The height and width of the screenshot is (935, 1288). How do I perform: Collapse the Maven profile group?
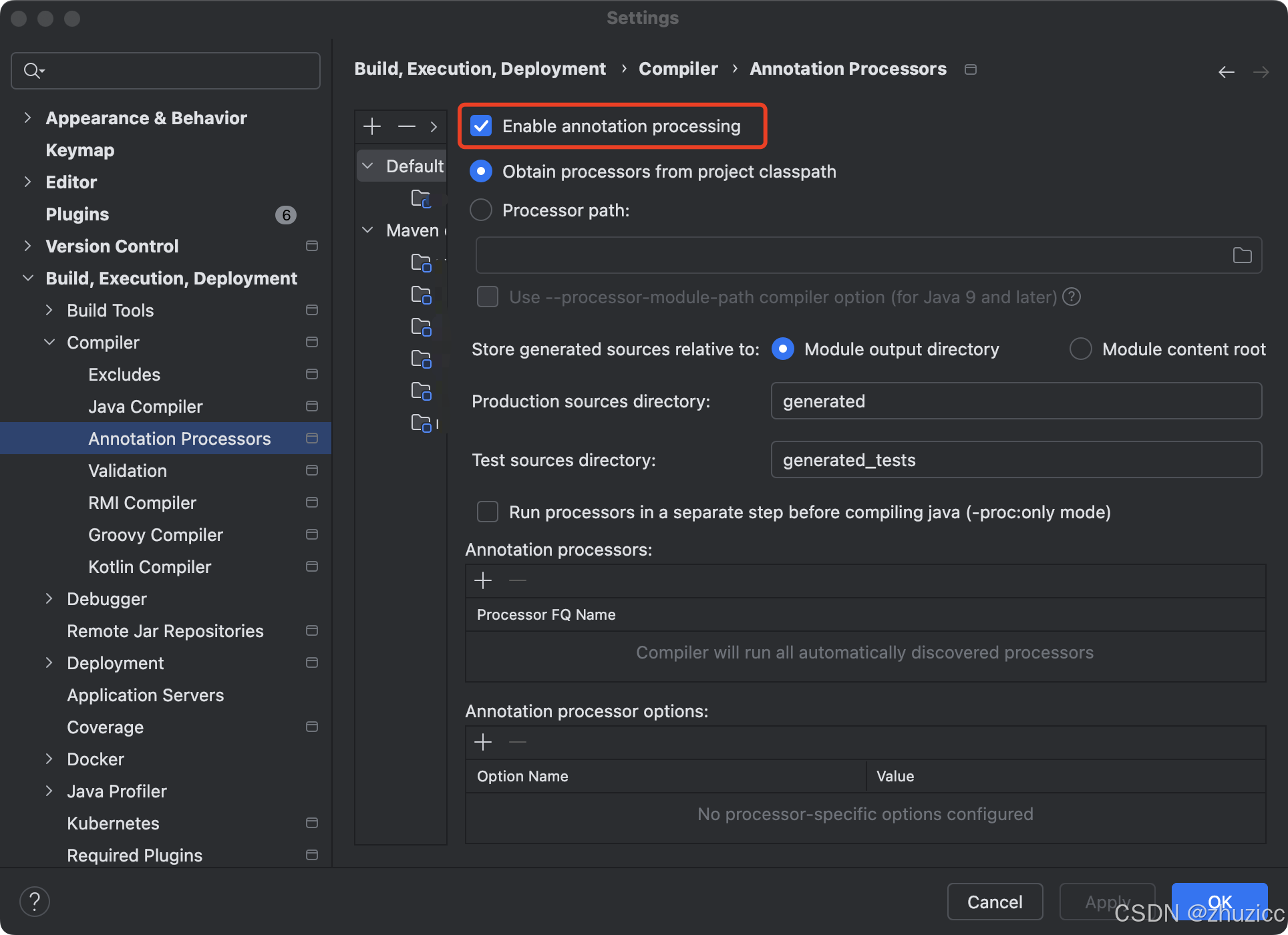(x=367, y=230)
